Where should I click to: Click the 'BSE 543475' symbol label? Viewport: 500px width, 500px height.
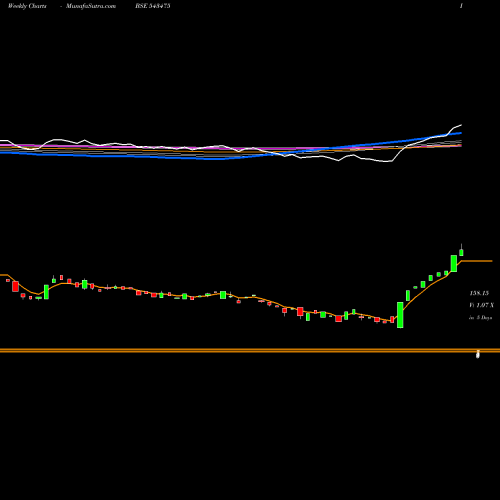[153, 6]
